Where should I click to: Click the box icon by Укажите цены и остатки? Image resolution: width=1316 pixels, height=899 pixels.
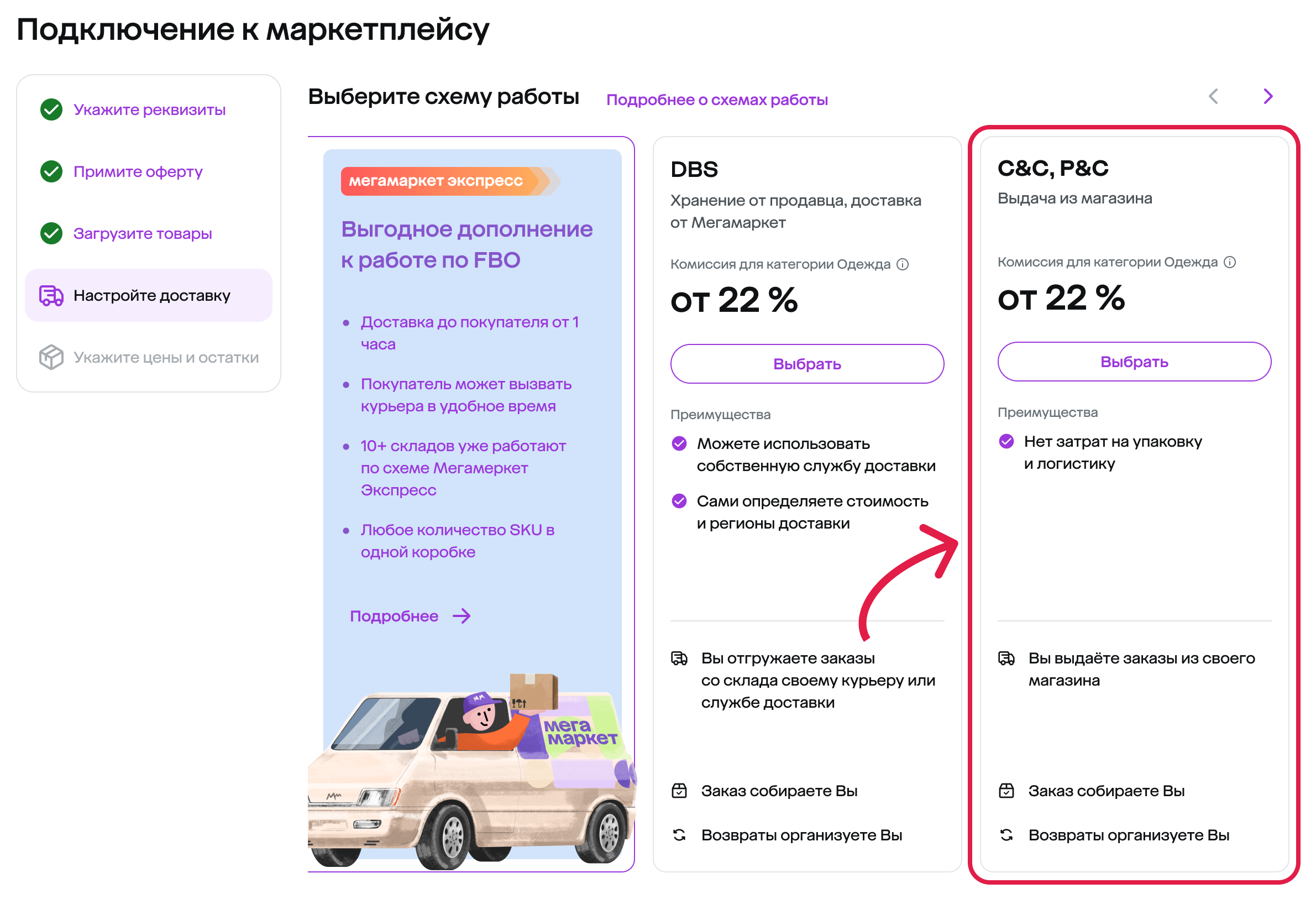click(51, 358)
